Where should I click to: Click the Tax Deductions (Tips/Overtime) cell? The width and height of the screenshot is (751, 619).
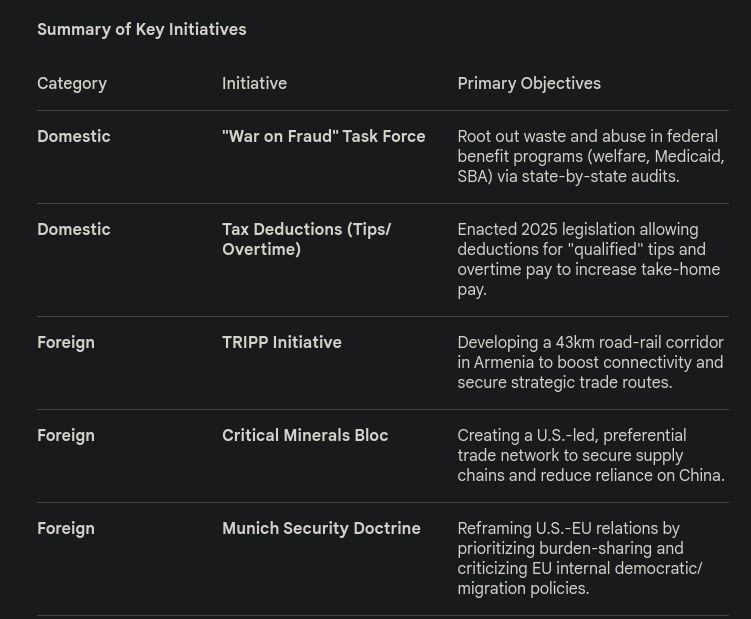pos(307,239)
